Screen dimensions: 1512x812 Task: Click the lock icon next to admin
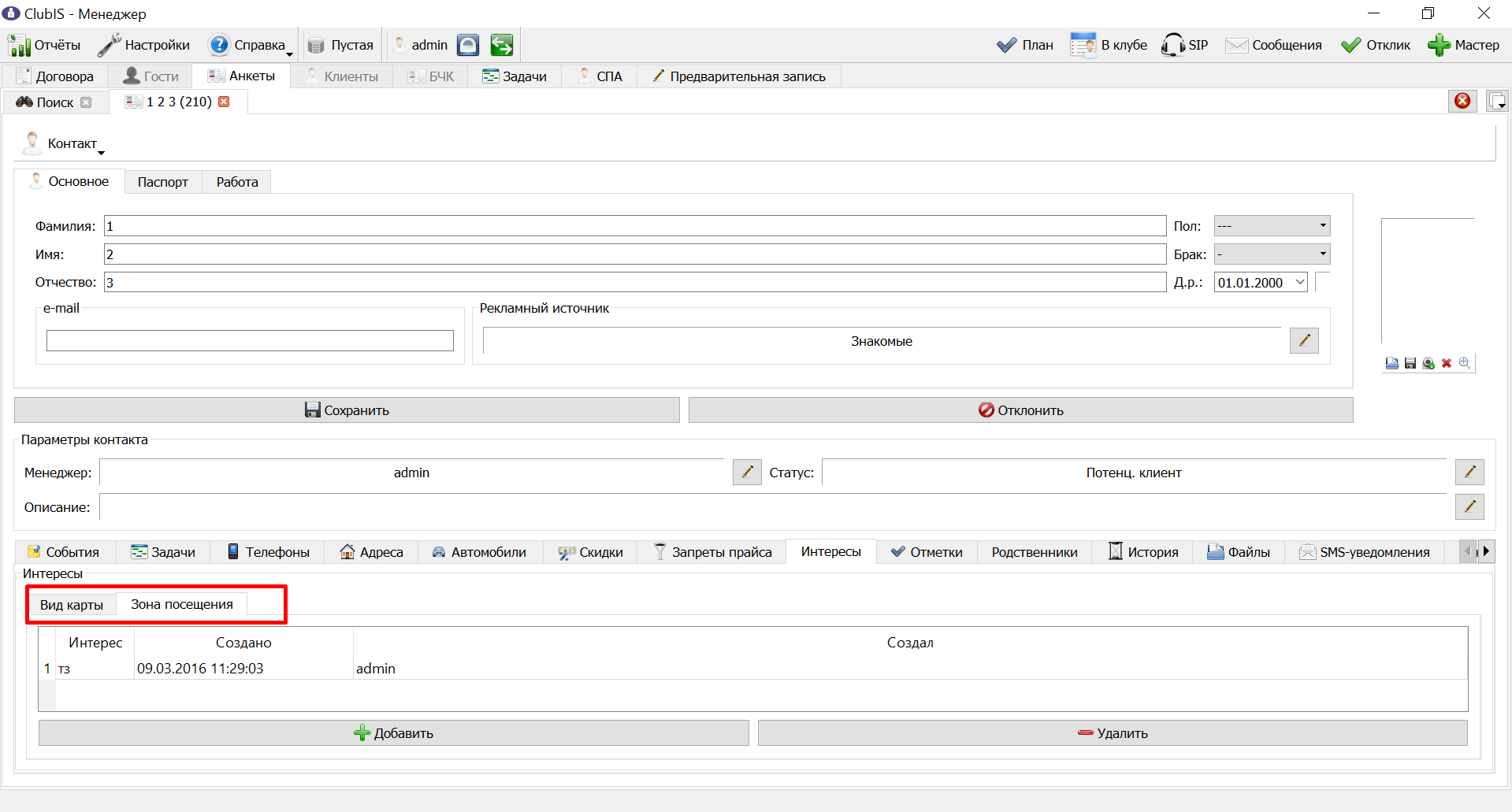pyautogui.click(x=468, y=45)
